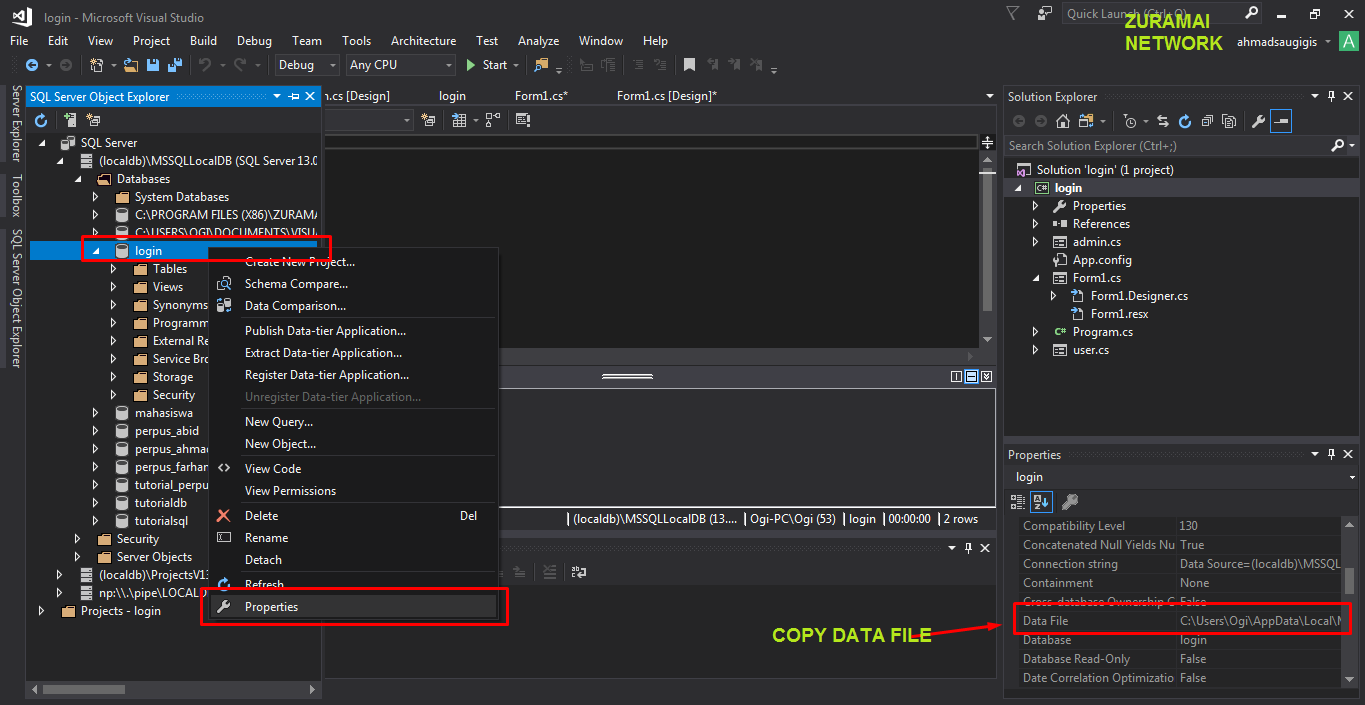Add a new SQL Server connection

[70, 120]
